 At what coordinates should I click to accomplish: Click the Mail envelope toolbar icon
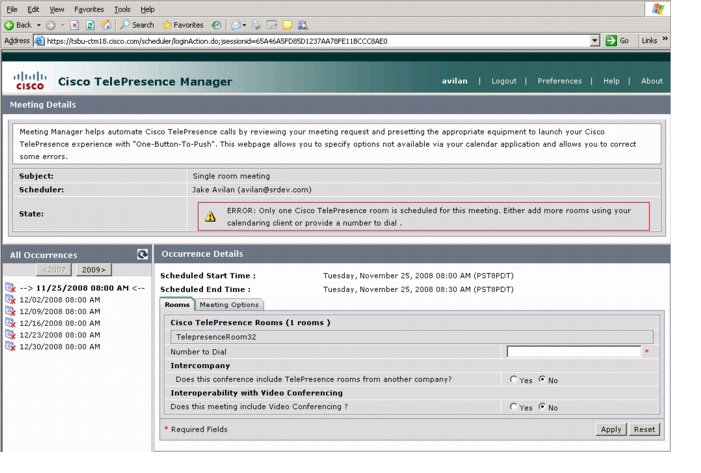tap(236, 25)
